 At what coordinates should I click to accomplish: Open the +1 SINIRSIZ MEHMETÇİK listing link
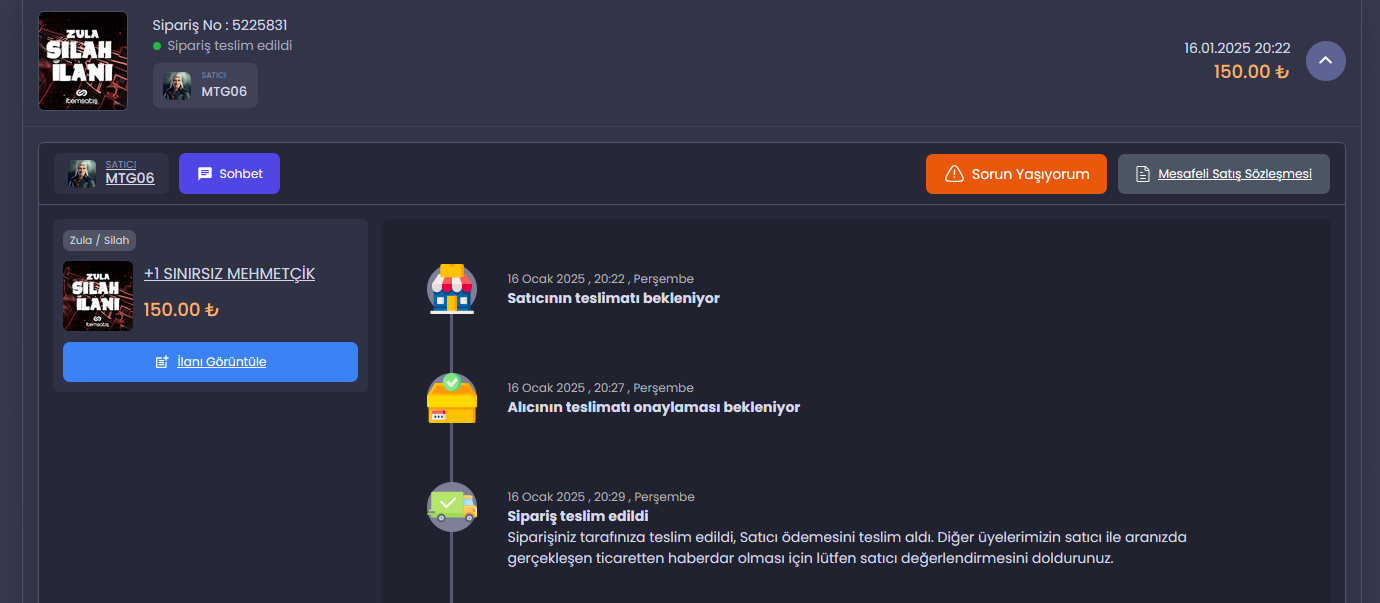click(x=229, y=273)
